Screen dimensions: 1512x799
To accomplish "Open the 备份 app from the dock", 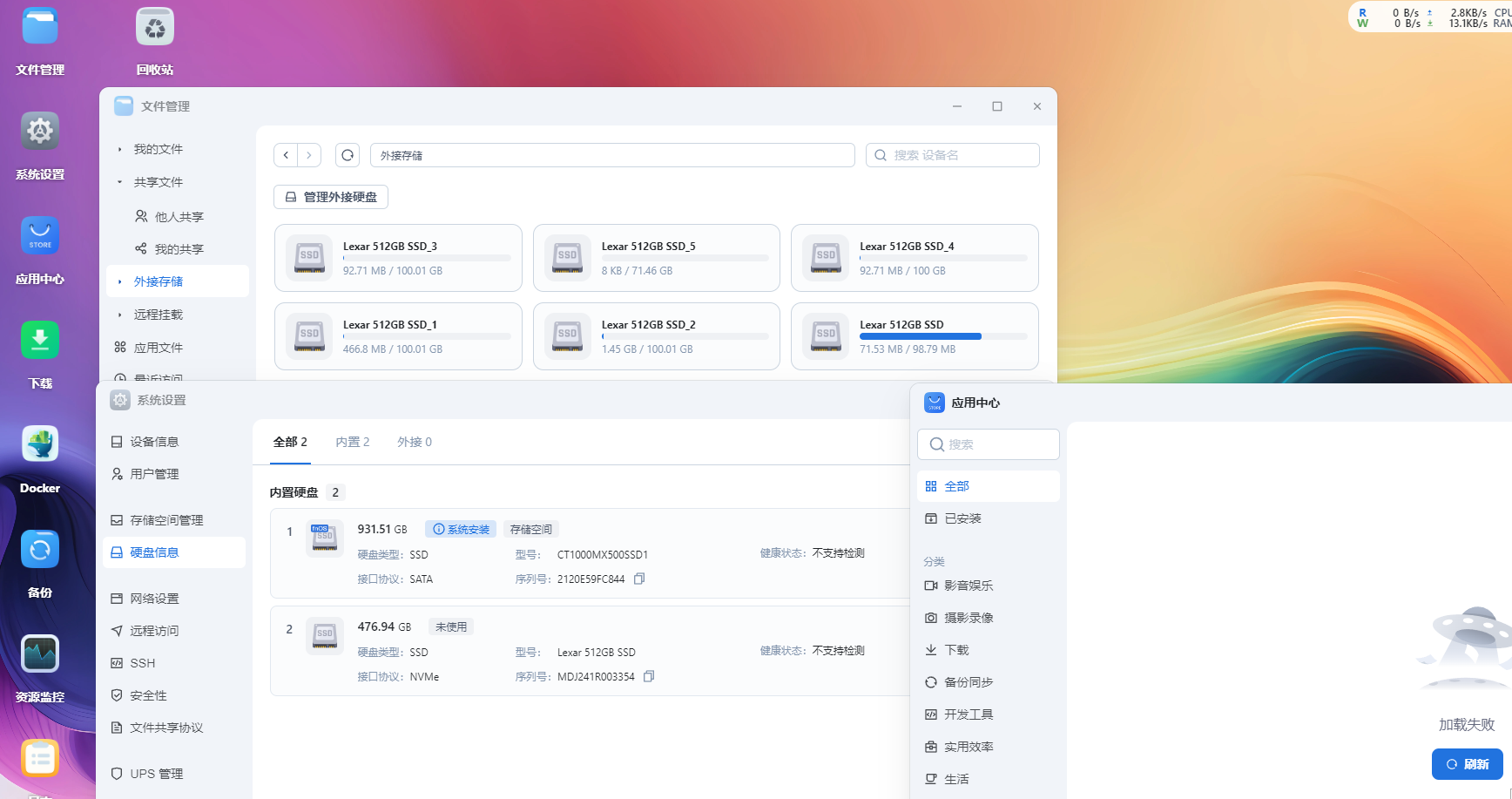I will (x=39, y=549).
